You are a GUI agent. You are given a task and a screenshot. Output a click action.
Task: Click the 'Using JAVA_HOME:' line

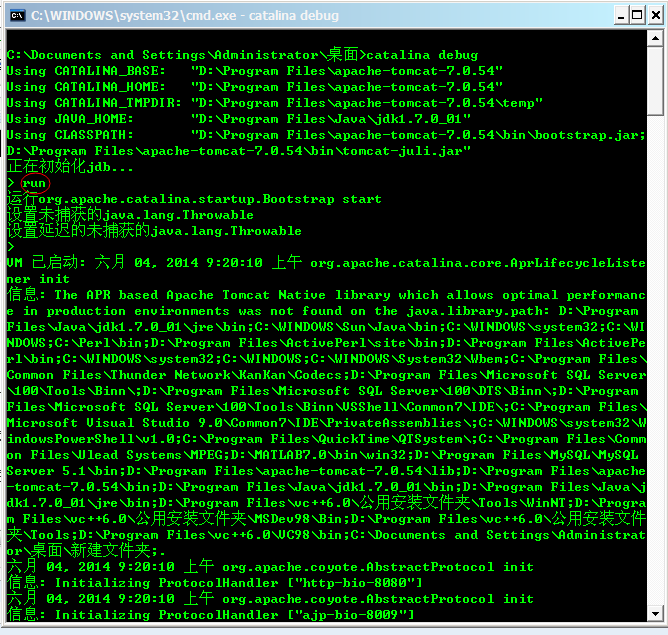[239, 119]
